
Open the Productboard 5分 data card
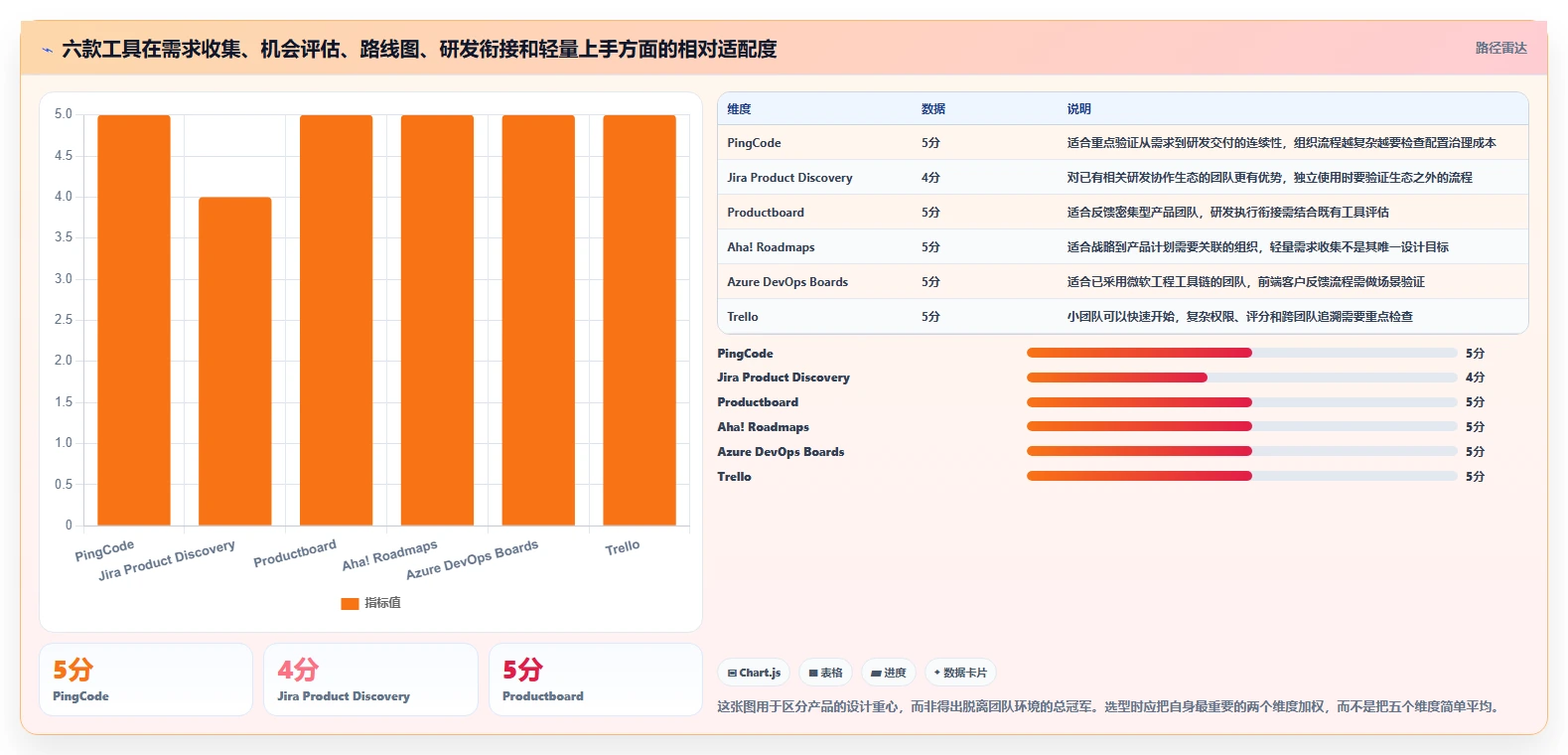tap(596, 679)
